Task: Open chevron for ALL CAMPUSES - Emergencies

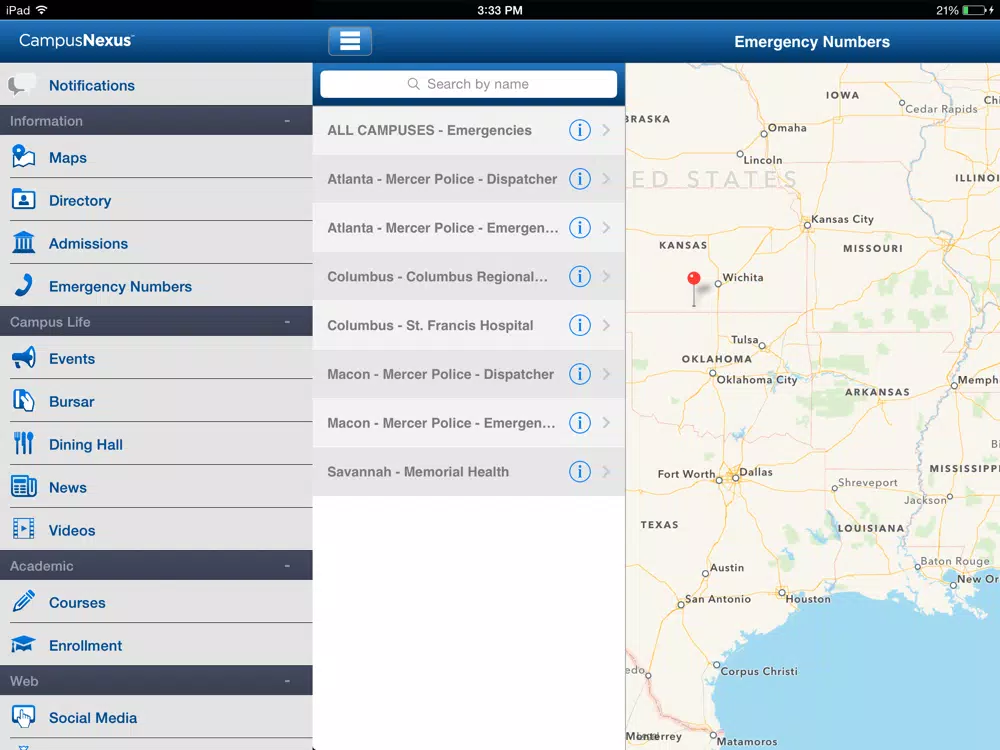Action: point(606,130)
